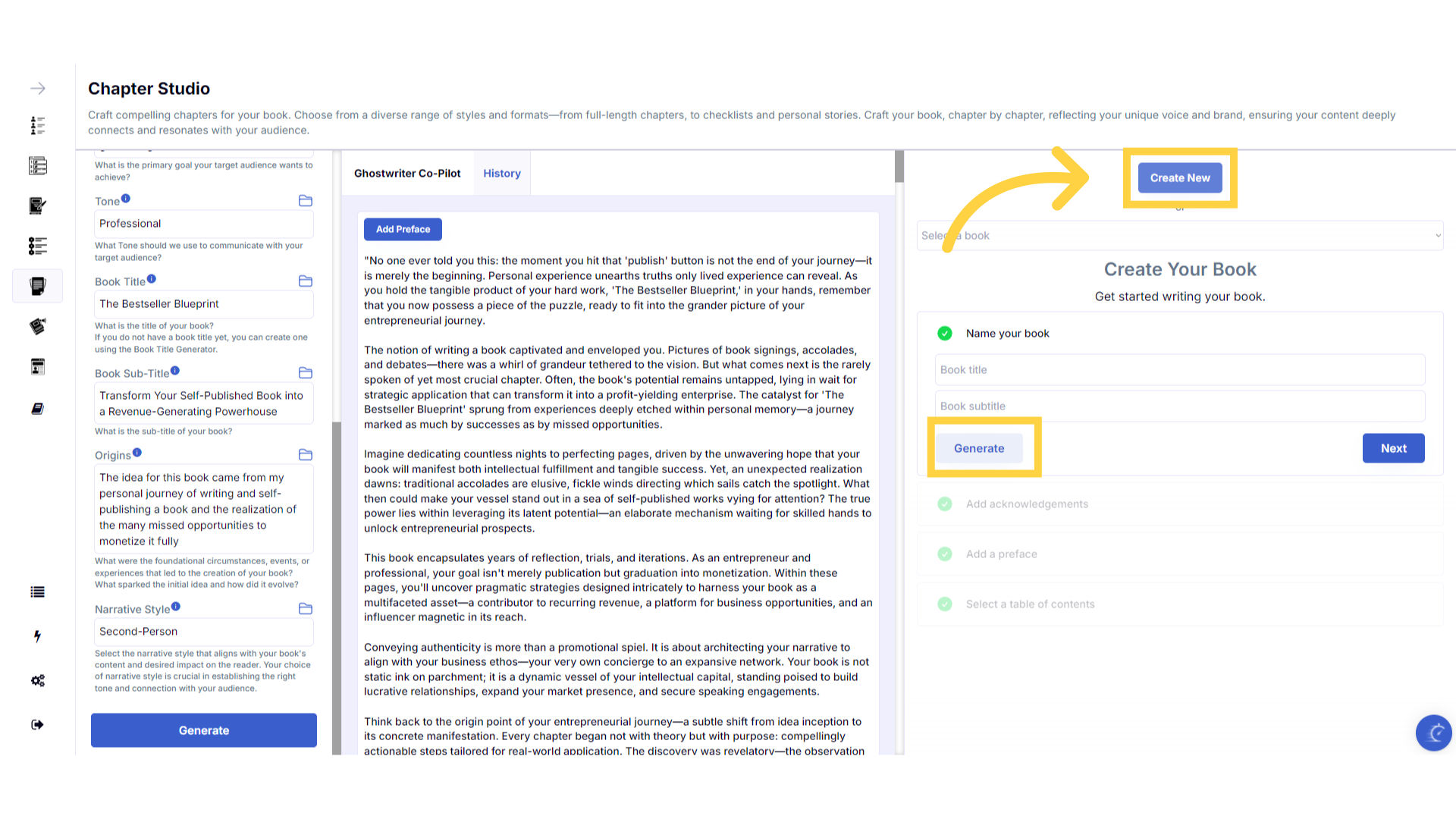Click folder icon beside Book Title
The image size is (1456, 819).
click(306, 281)
